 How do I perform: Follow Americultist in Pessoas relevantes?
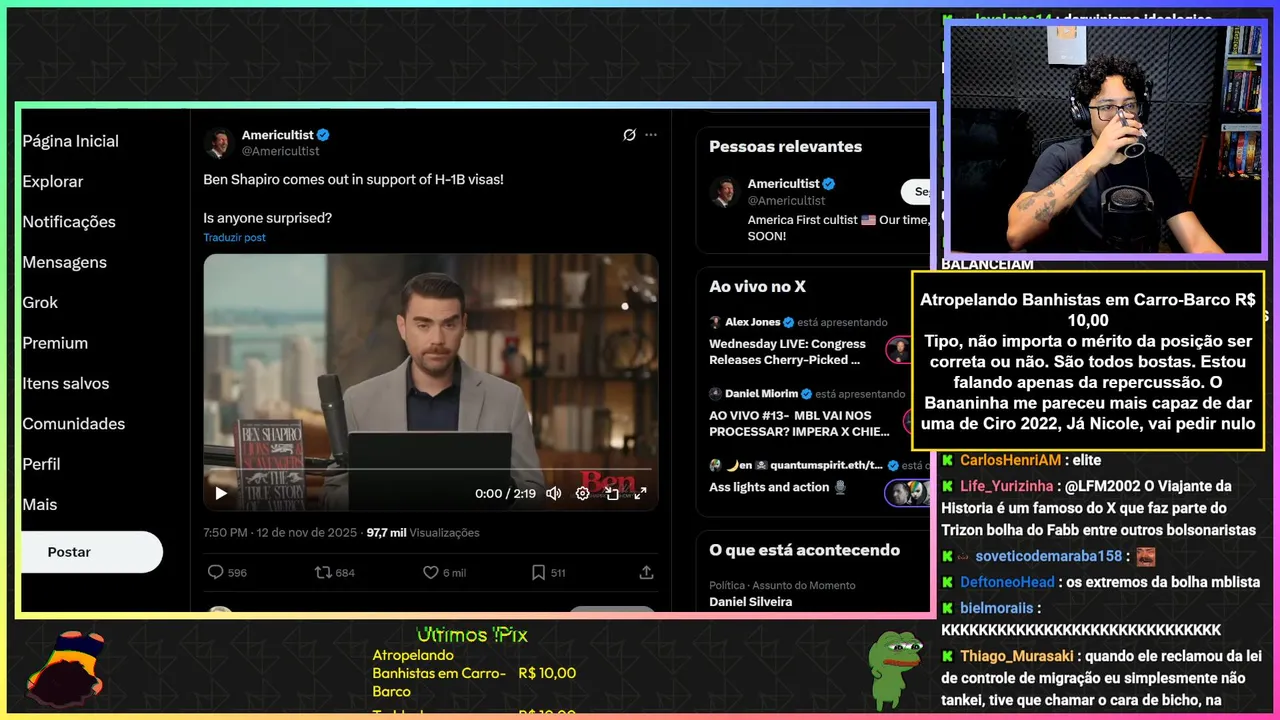(915, 191)
